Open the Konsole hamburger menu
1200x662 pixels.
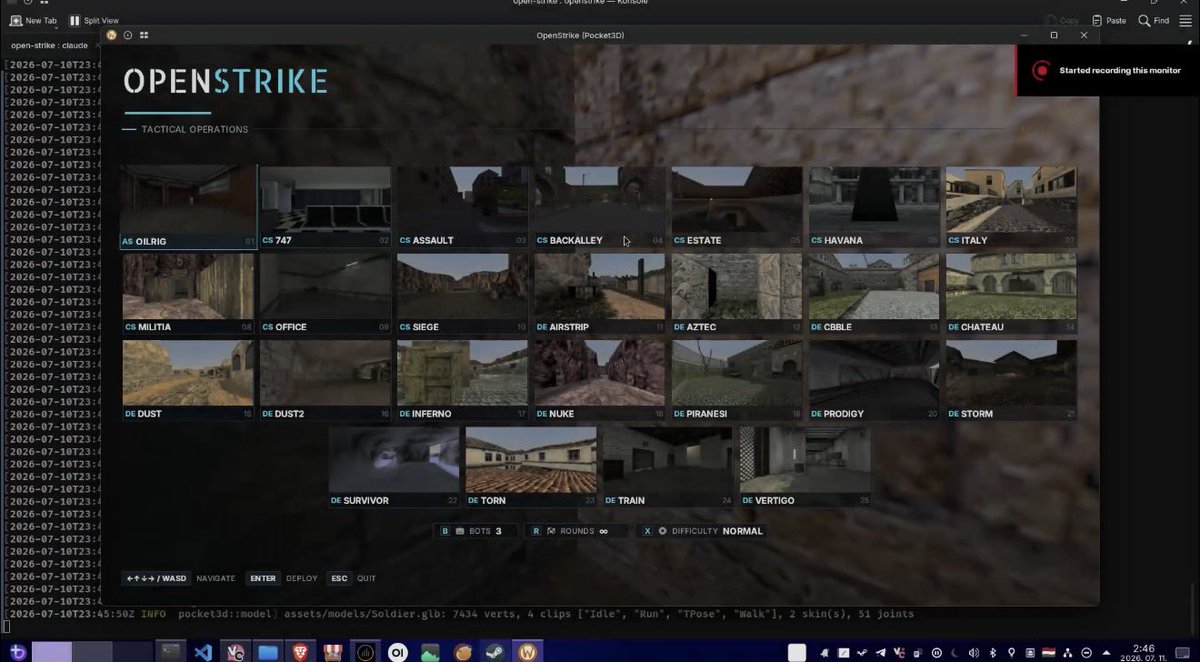[x=1184, y=20]
